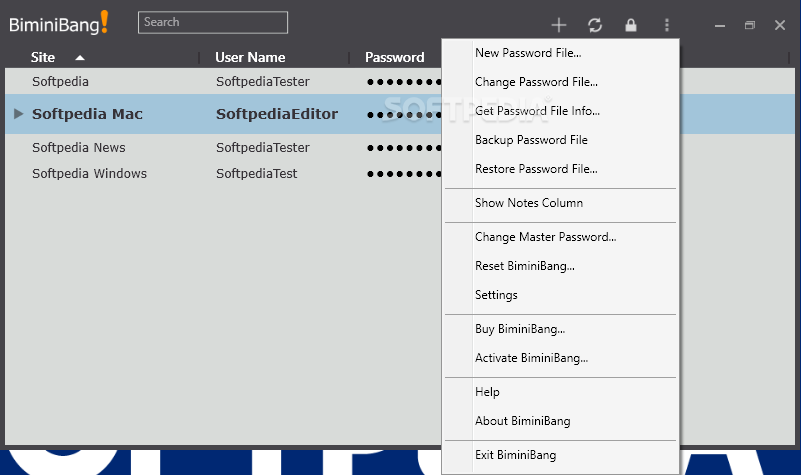
Task: Click SoftpediaTester in the first Softpedia row
Action: (263, 81)
